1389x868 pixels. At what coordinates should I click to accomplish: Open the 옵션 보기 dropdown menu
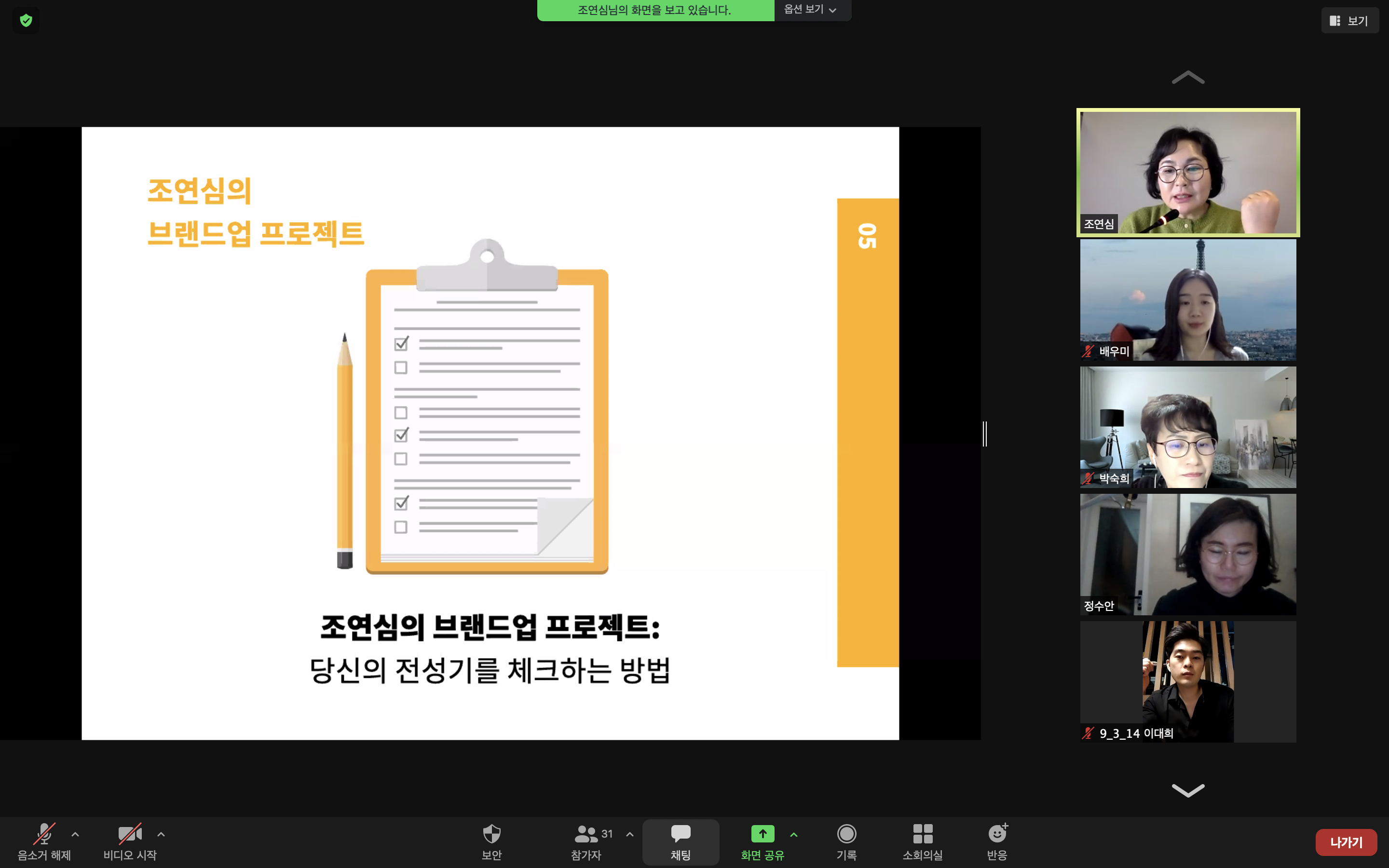(x=810, y=10)
